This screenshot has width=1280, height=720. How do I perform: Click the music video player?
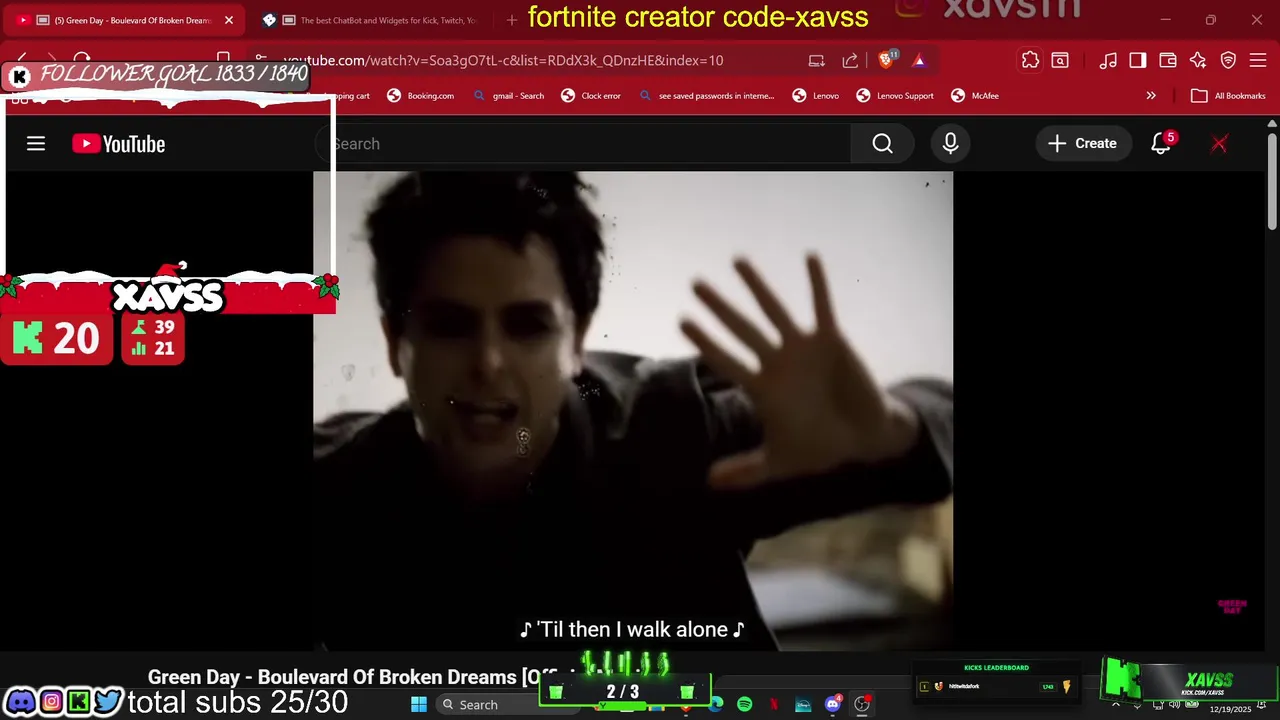(633, 410)
